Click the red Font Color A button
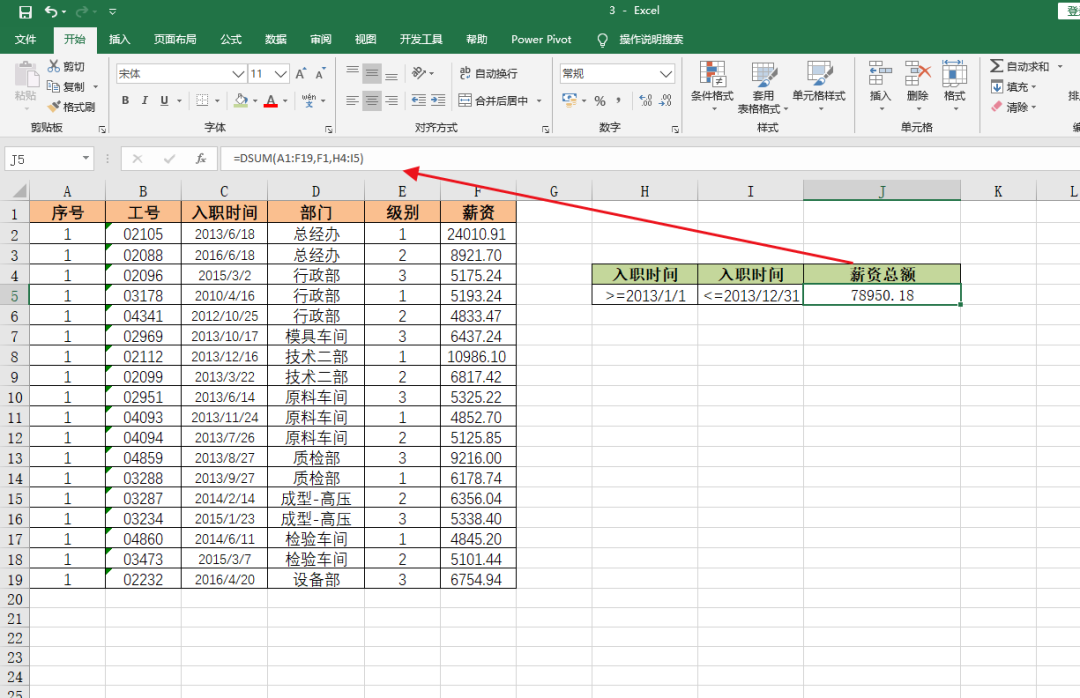 pyautogui.click(x=271, y=101)
